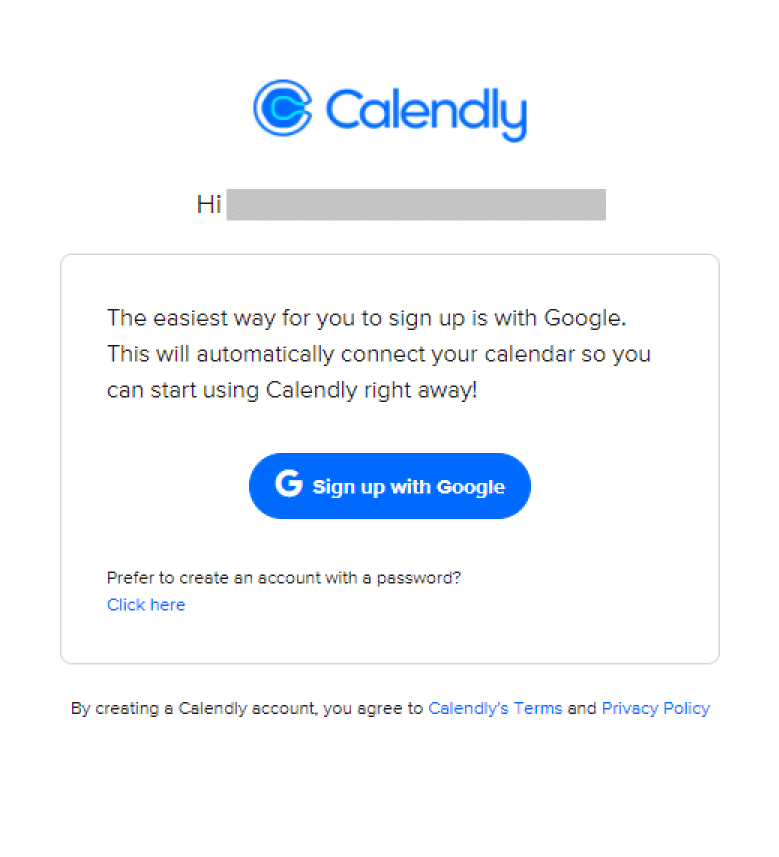Click the word Google in the paragraph

pyautogui.click(x=584, y=319)
